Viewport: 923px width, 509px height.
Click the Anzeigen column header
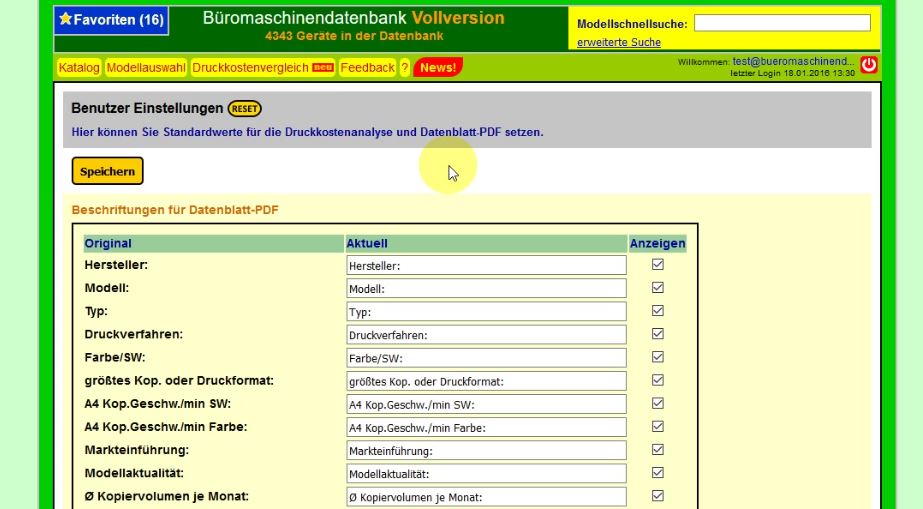[x=658, y=244]
